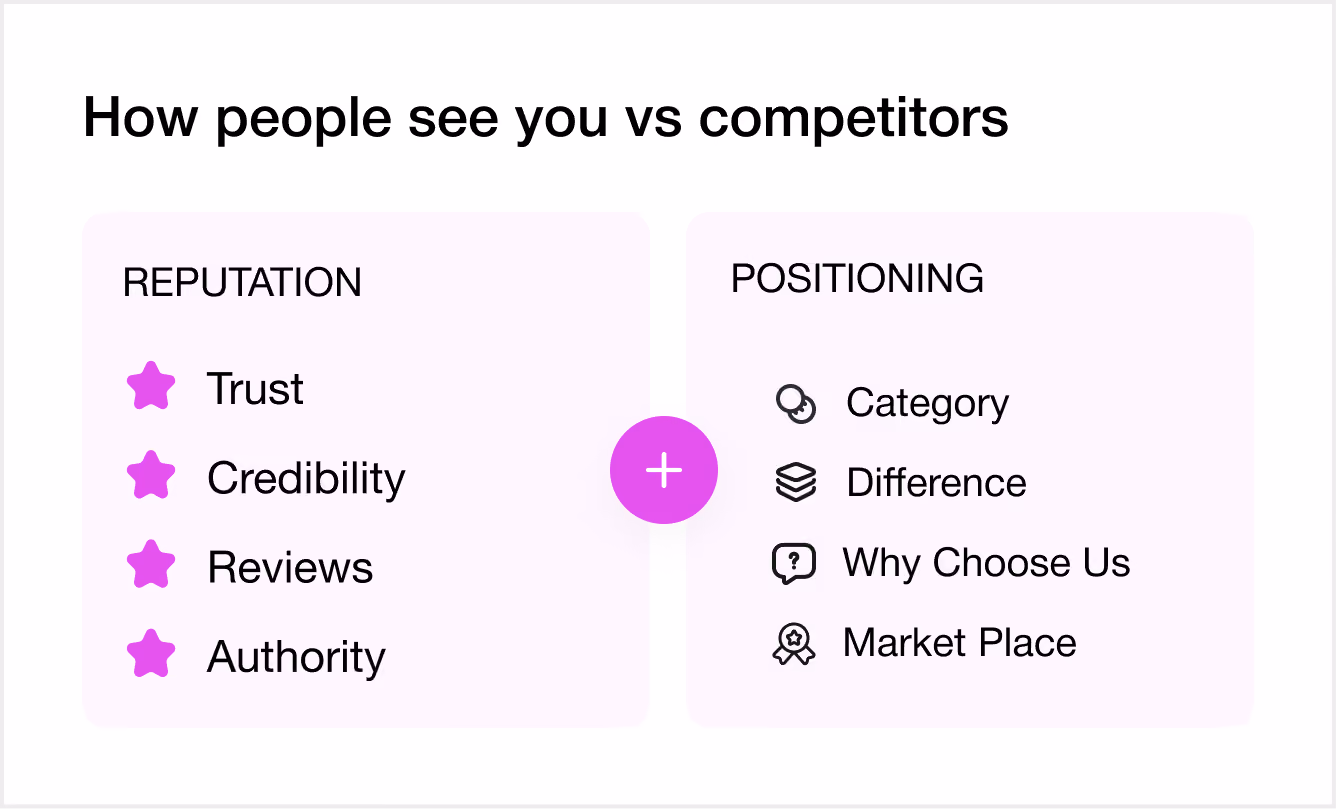1336x809 pixels.
Task: Select the Credibility label
Action: tap(306, 479)
